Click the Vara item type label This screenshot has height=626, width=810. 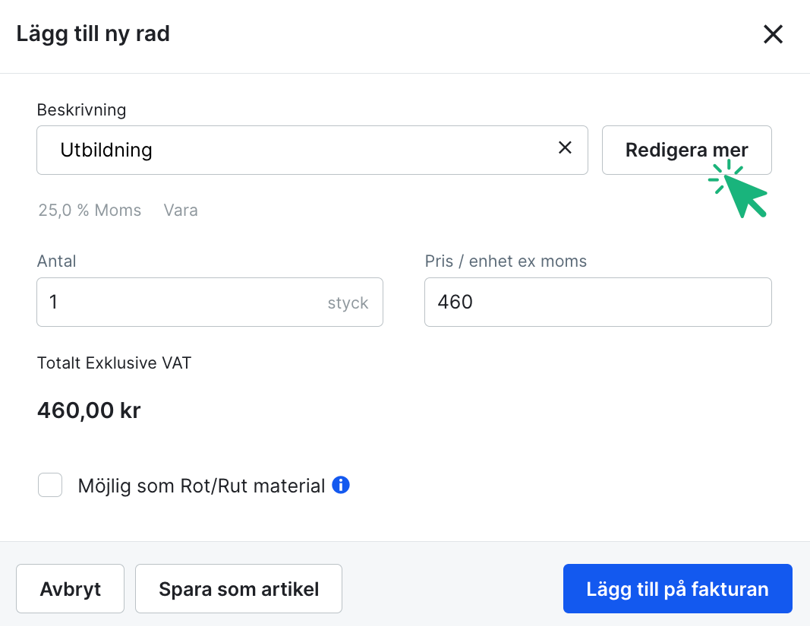(x=181, y=210)
